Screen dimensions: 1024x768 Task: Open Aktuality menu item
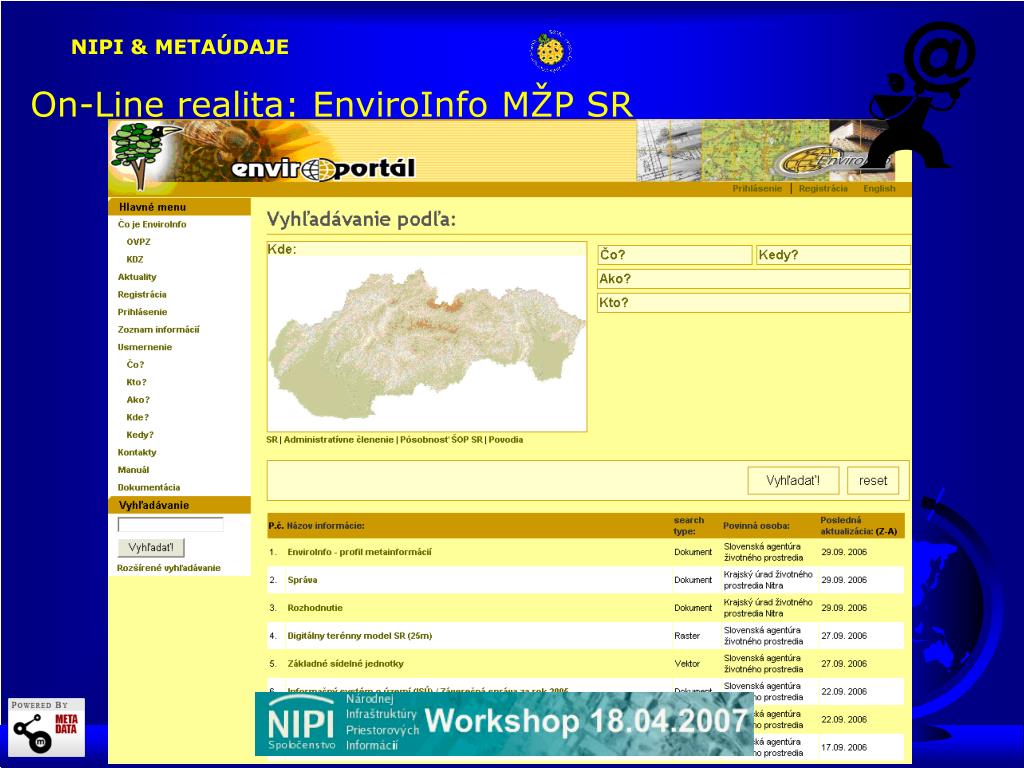[137, 277]
